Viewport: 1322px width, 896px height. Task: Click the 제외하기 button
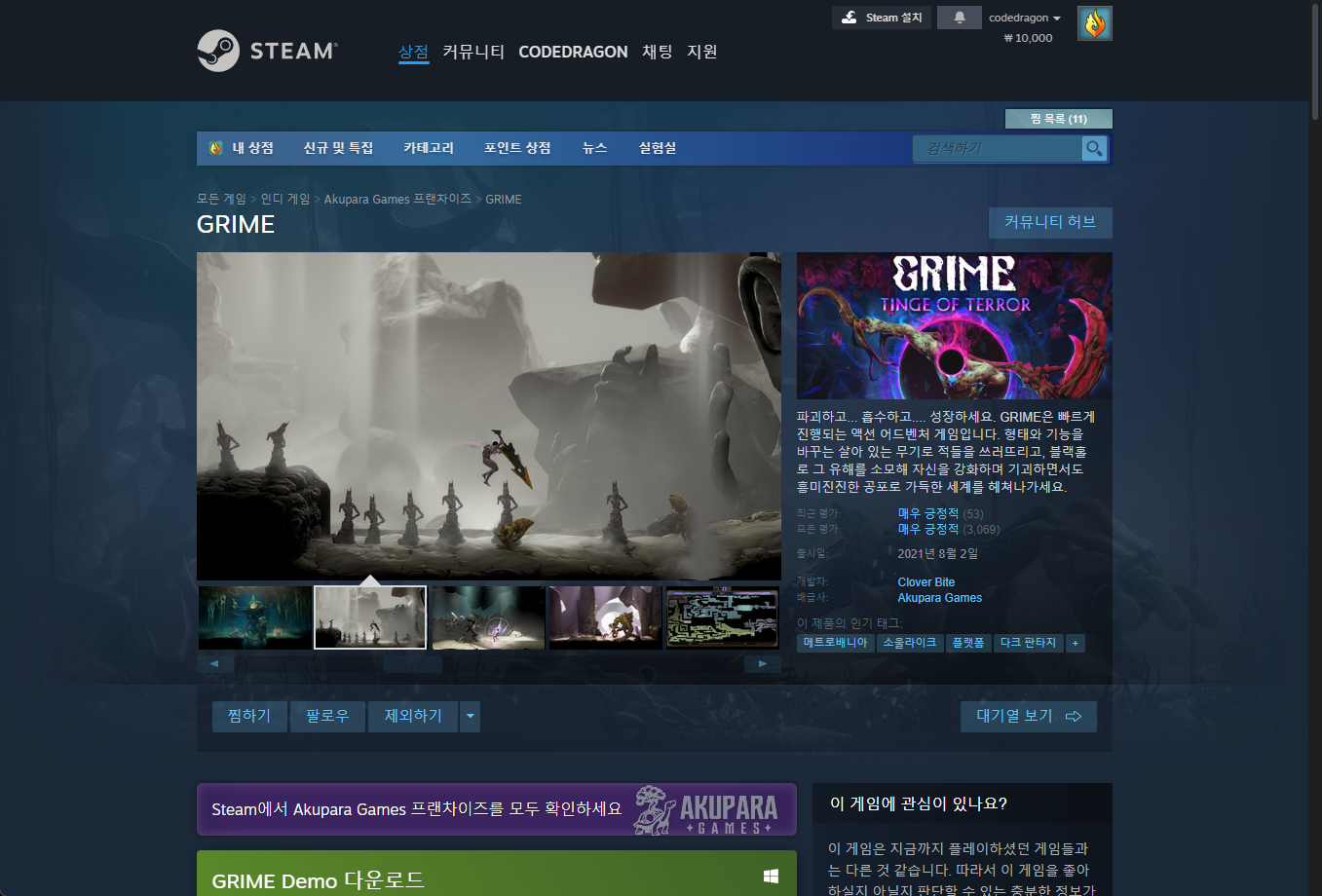413,717
